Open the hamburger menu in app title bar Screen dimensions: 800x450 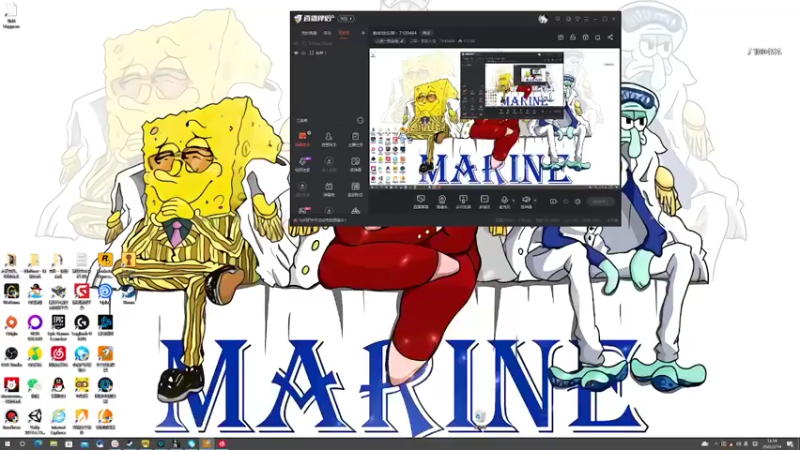pyautogui.click(x=586, y=19)
